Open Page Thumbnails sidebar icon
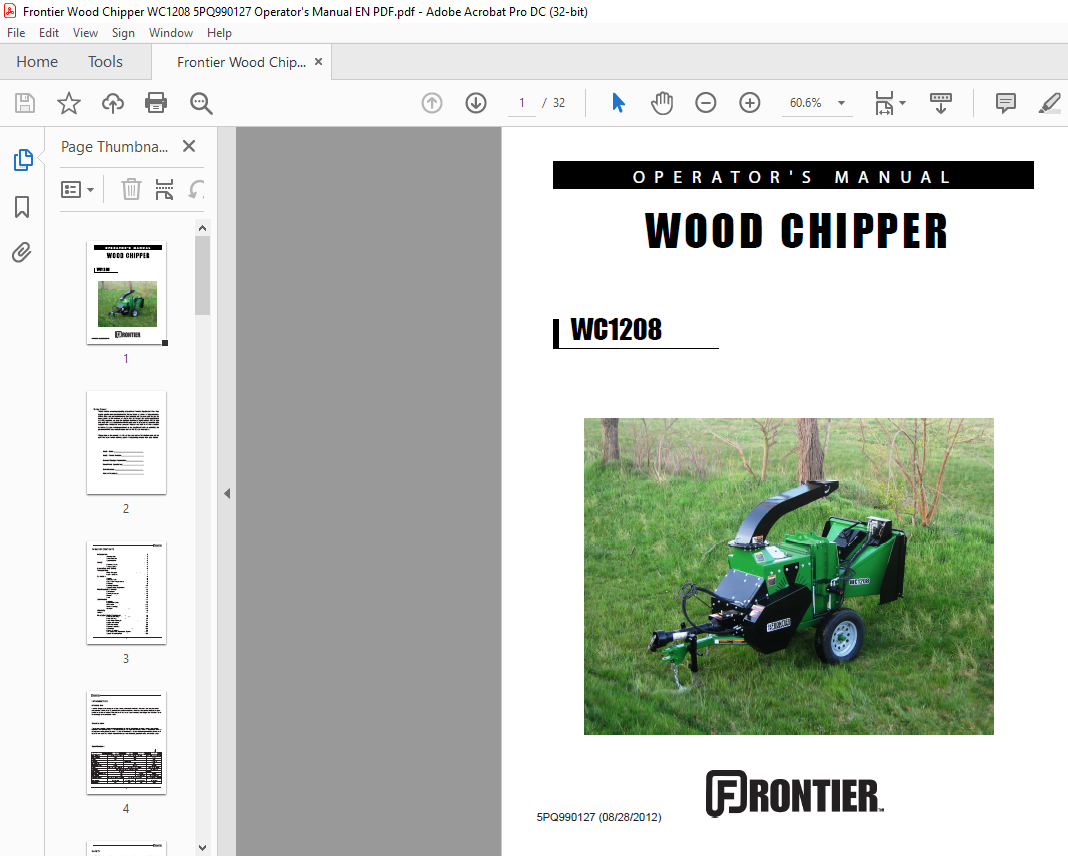1068x856 pixels. [x=22, y=160]
